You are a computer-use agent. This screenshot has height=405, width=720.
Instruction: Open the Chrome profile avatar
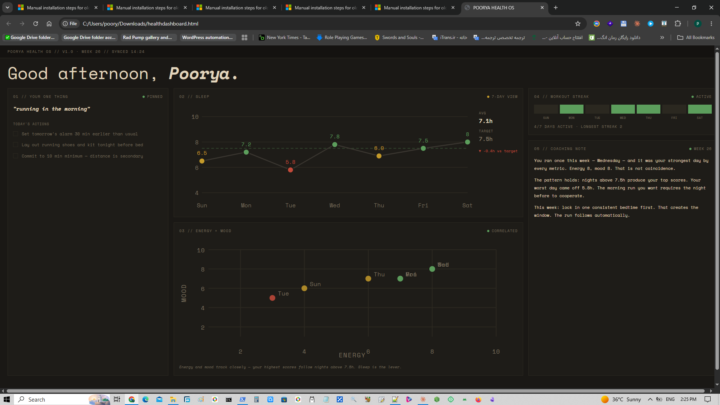(698, 23)
